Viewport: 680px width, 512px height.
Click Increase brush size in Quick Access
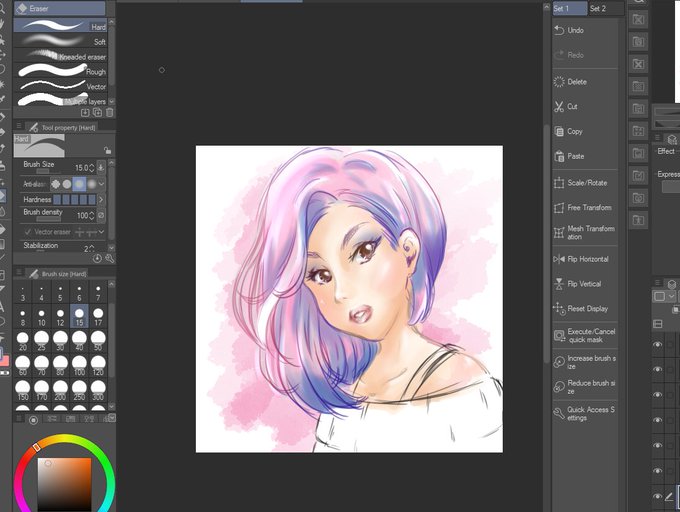point(585,362)
